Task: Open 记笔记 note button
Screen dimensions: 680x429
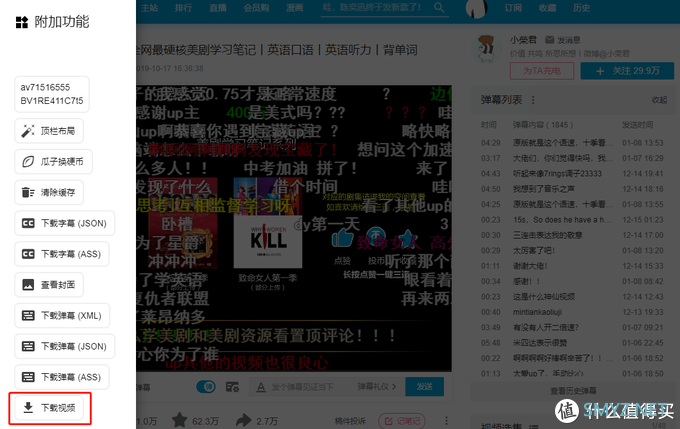Action: [x=402, y=421]
